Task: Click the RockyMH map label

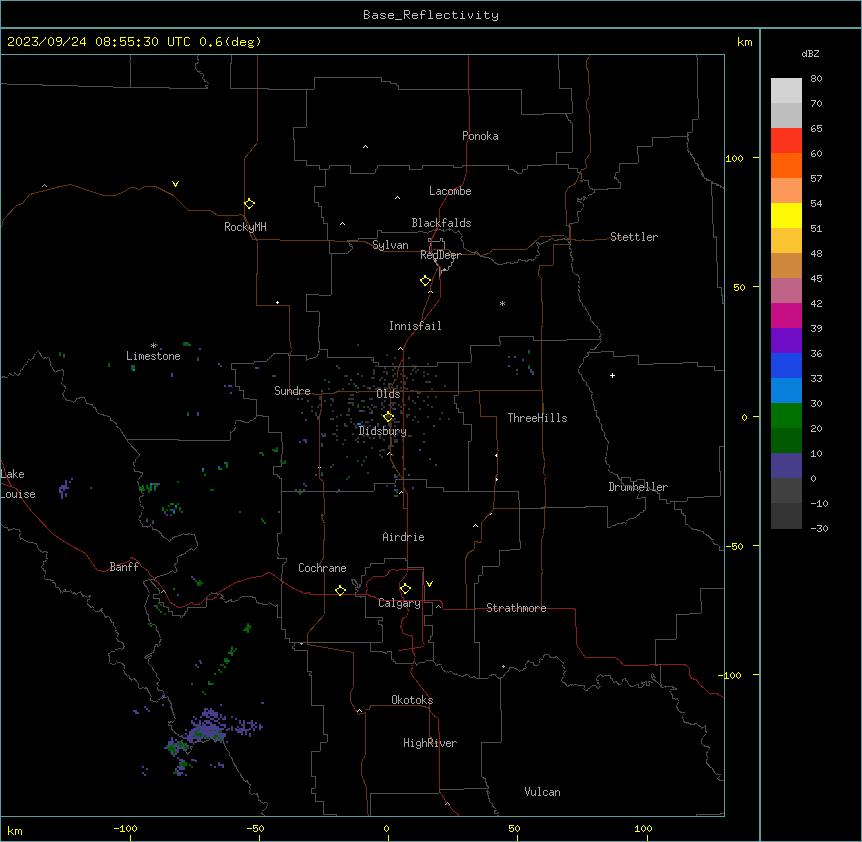Action: [x=245, y=227]
